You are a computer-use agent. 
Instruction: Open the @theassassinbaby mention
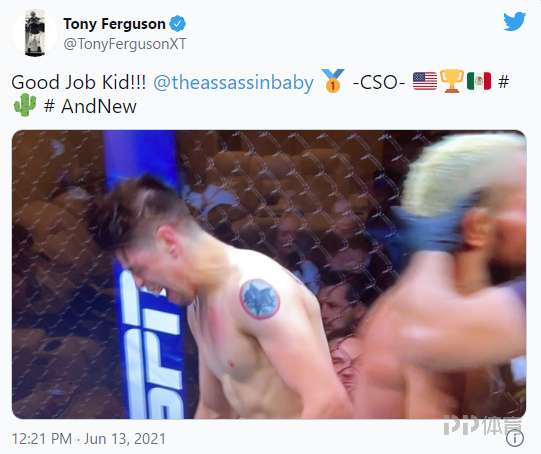coord(234,83)
